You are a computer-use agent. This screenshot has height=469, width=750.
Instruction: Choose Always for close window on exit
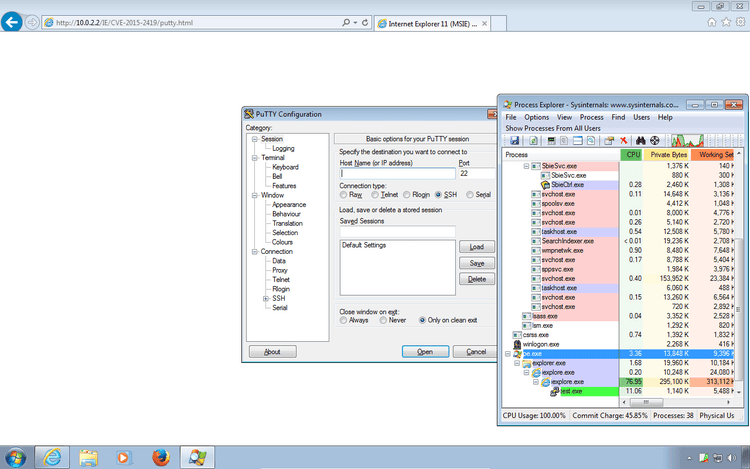[343, 320]
